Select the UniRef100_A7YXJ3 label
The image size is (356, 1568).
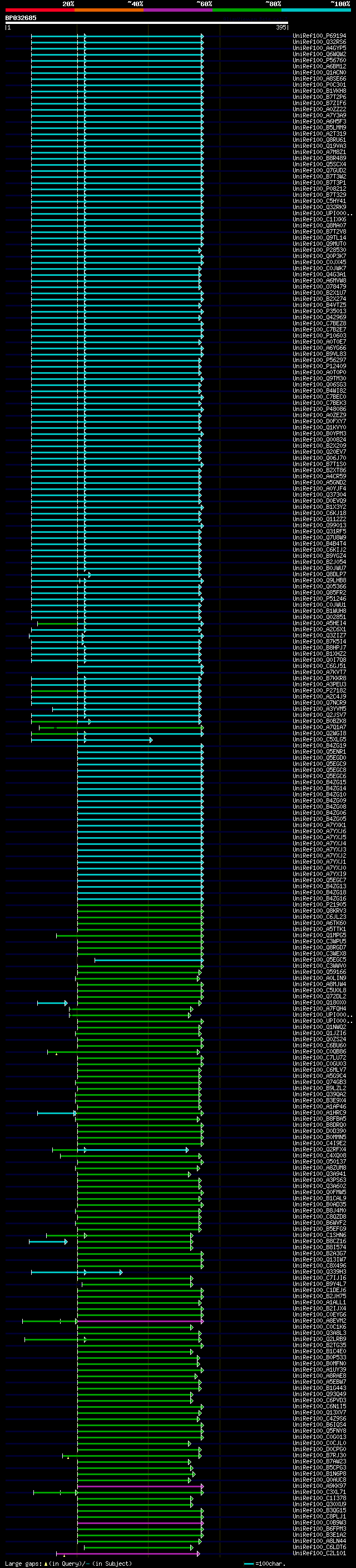pos(319,850)
